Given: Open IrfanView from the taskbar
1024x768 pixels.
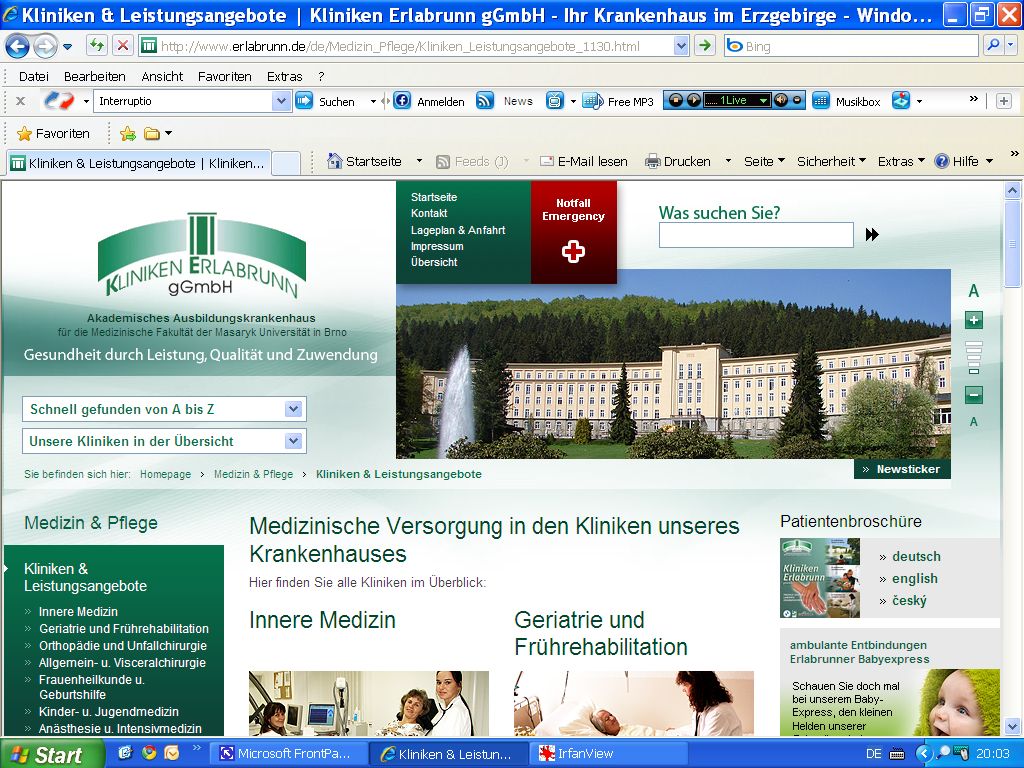Looking at the screenshot, I should (x=607, y=754).
